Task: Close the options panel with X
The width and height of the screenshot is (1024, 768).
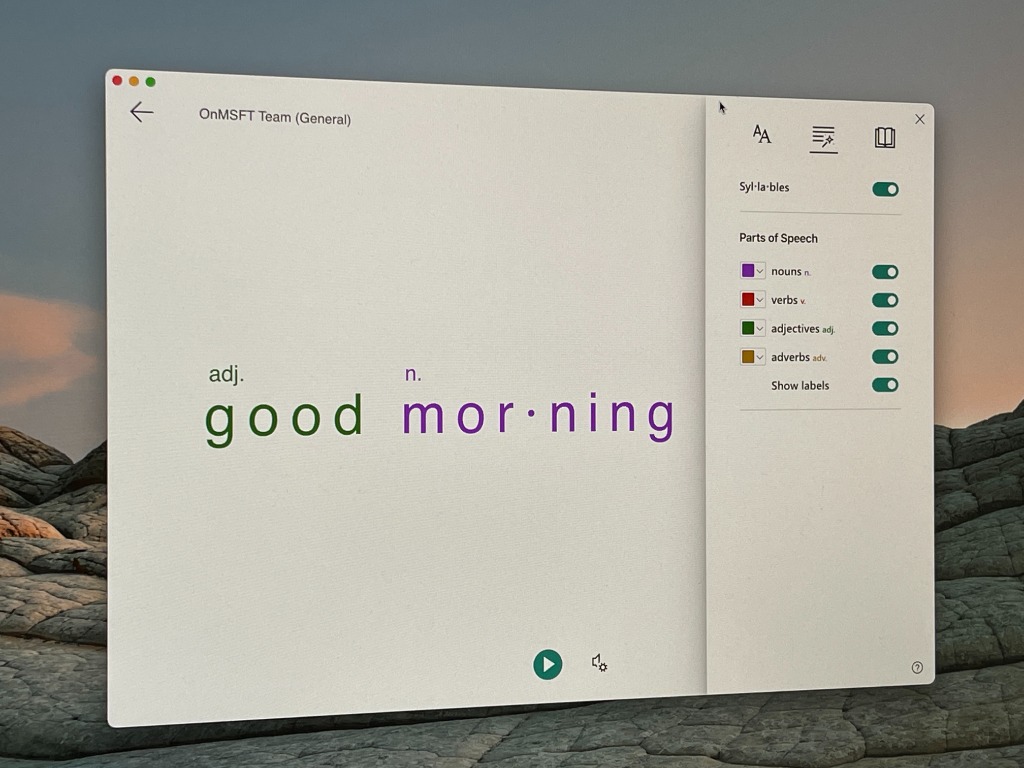Action: [x=920, y=119]
